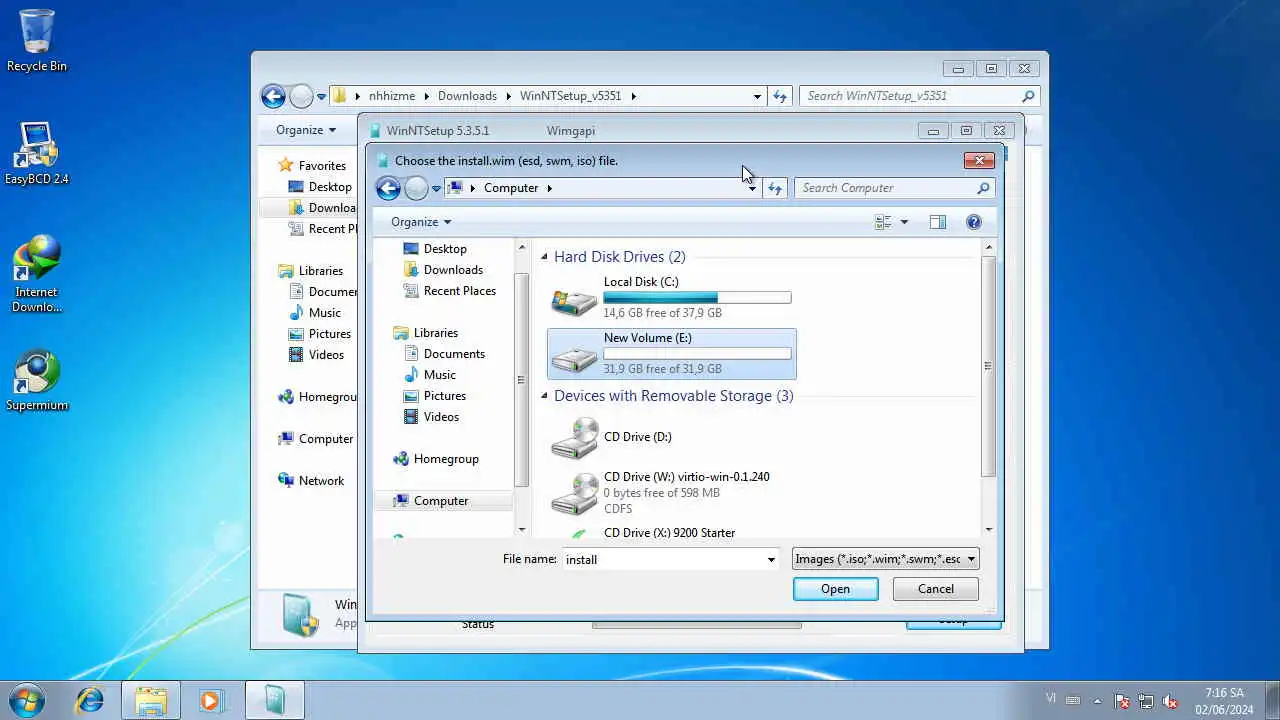1280x720 pixels.
Task: Click nhhizme breadcrumb in Explorer window
Action: (x=392, y=96)
